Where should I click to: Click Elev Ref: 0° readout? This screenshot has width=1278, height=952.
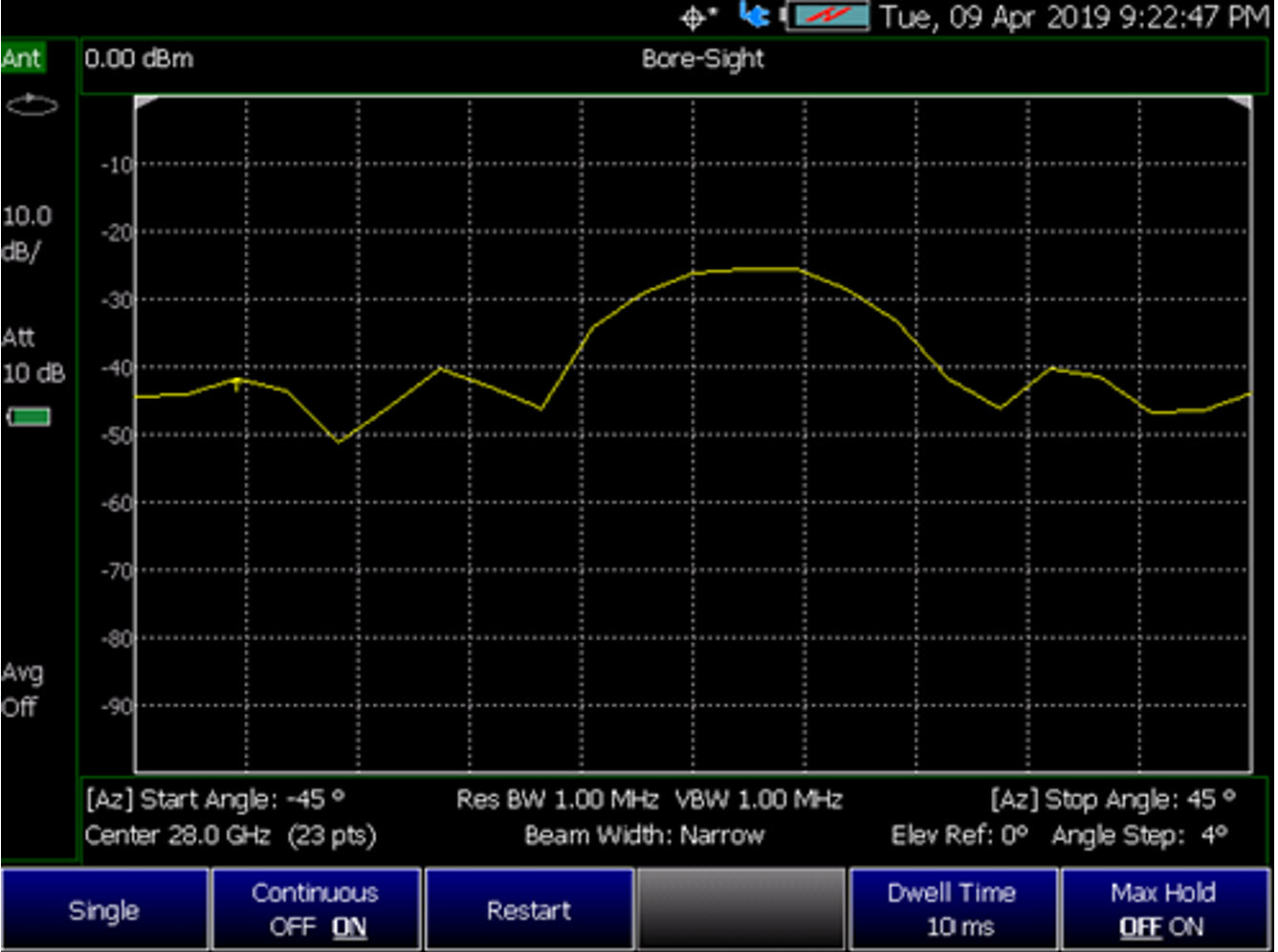tap(959, 835)
